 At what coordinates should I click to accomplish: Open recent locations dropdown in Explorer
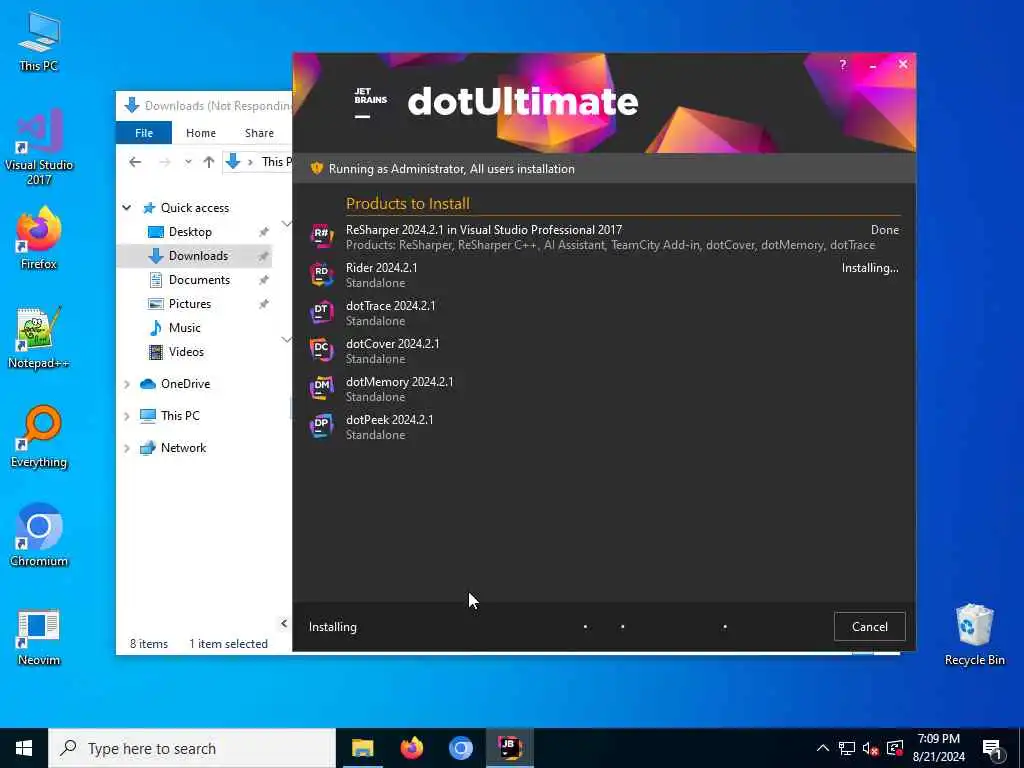point(188,162)
